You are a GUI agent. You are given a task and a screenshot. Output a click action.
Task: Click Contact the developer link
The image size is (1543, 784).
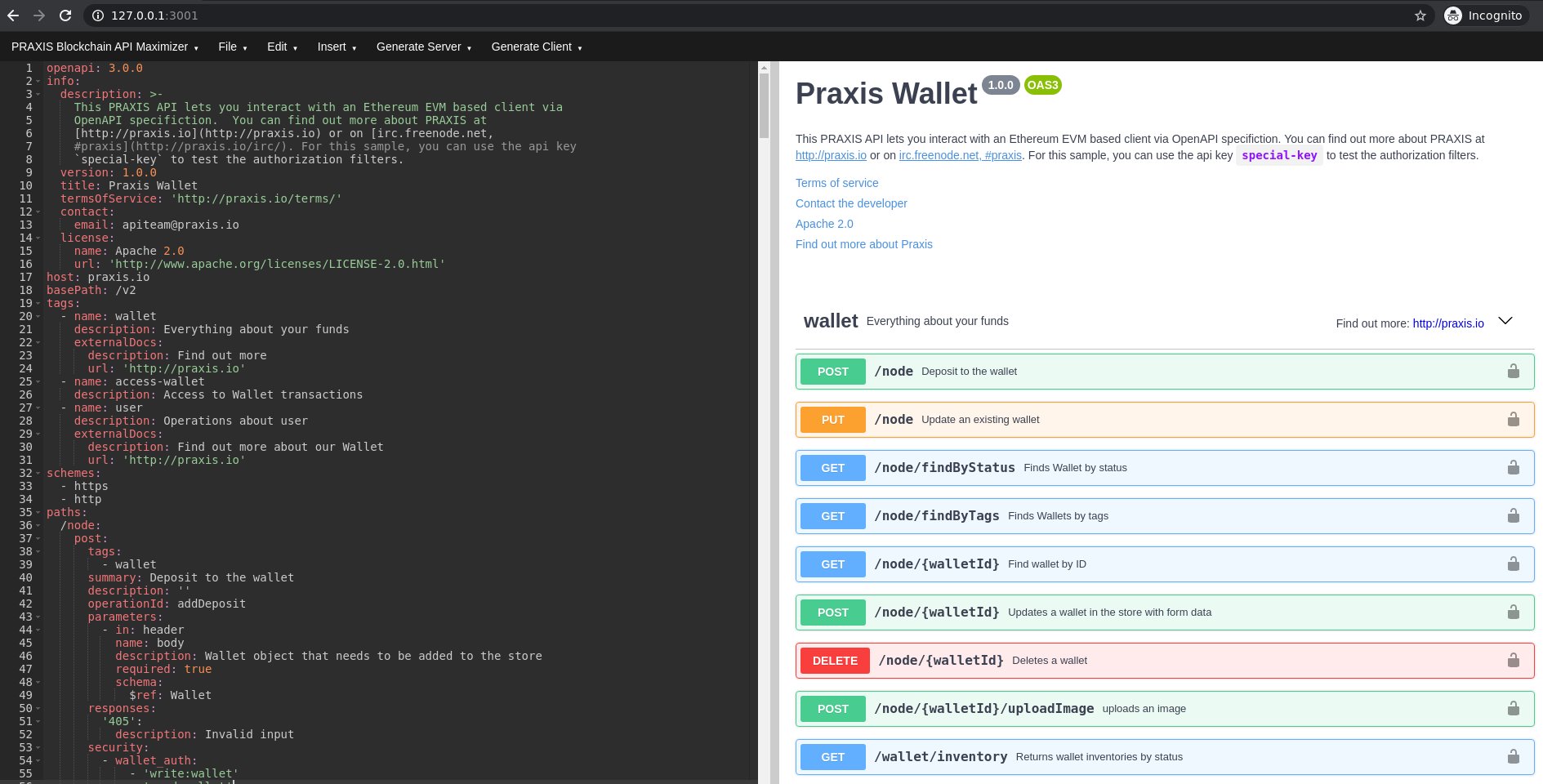851,203
